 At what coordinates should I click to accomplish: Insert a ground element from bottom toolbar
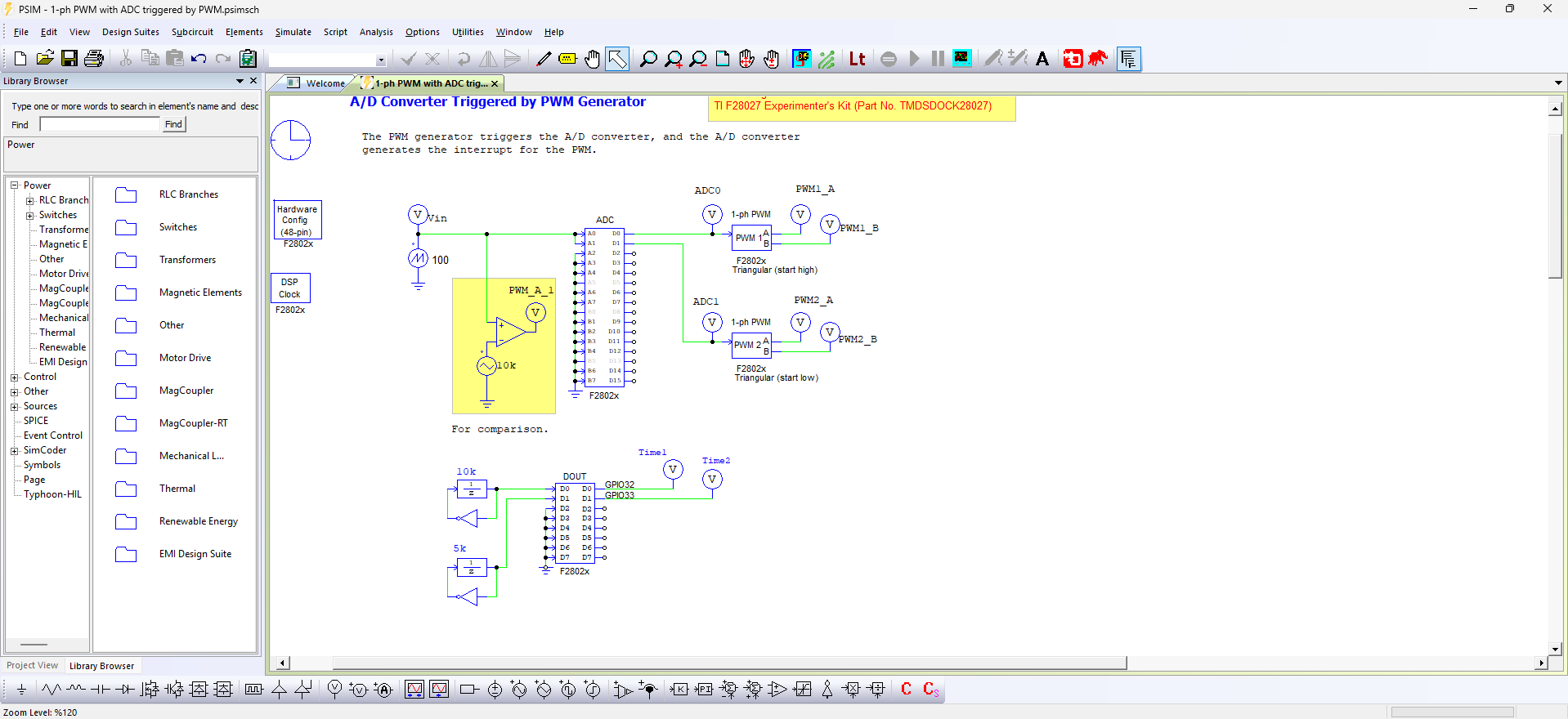(21, 690)
